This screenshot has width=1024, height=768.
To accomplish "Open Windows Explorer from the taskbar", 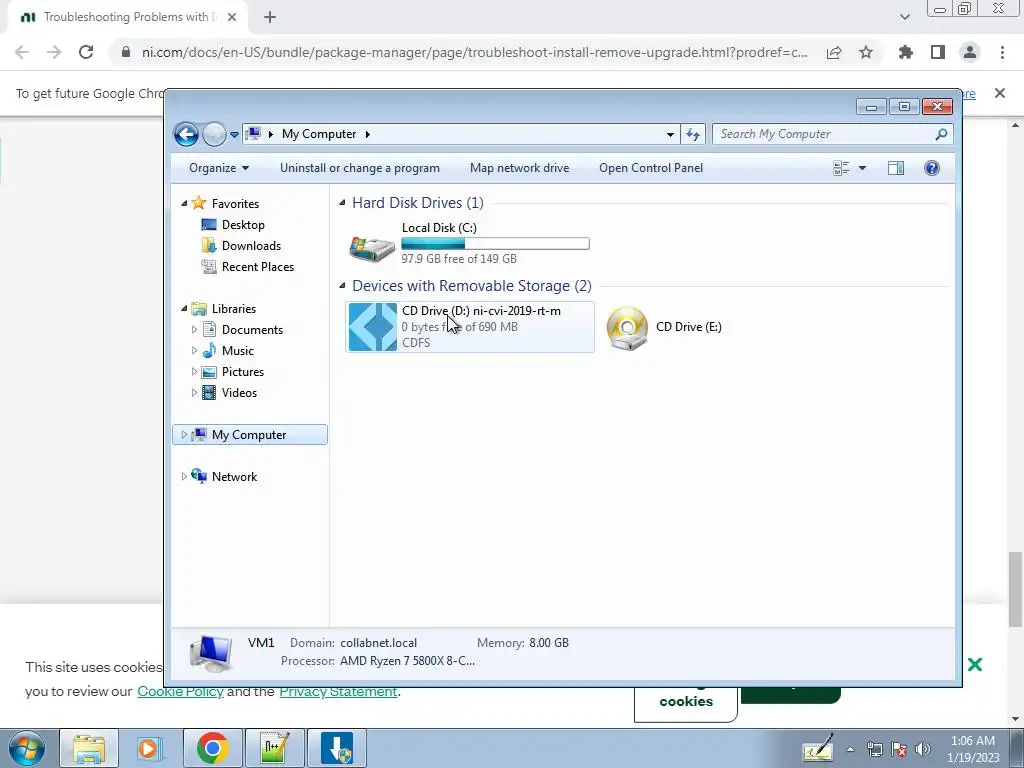I will tap(89, 748).
